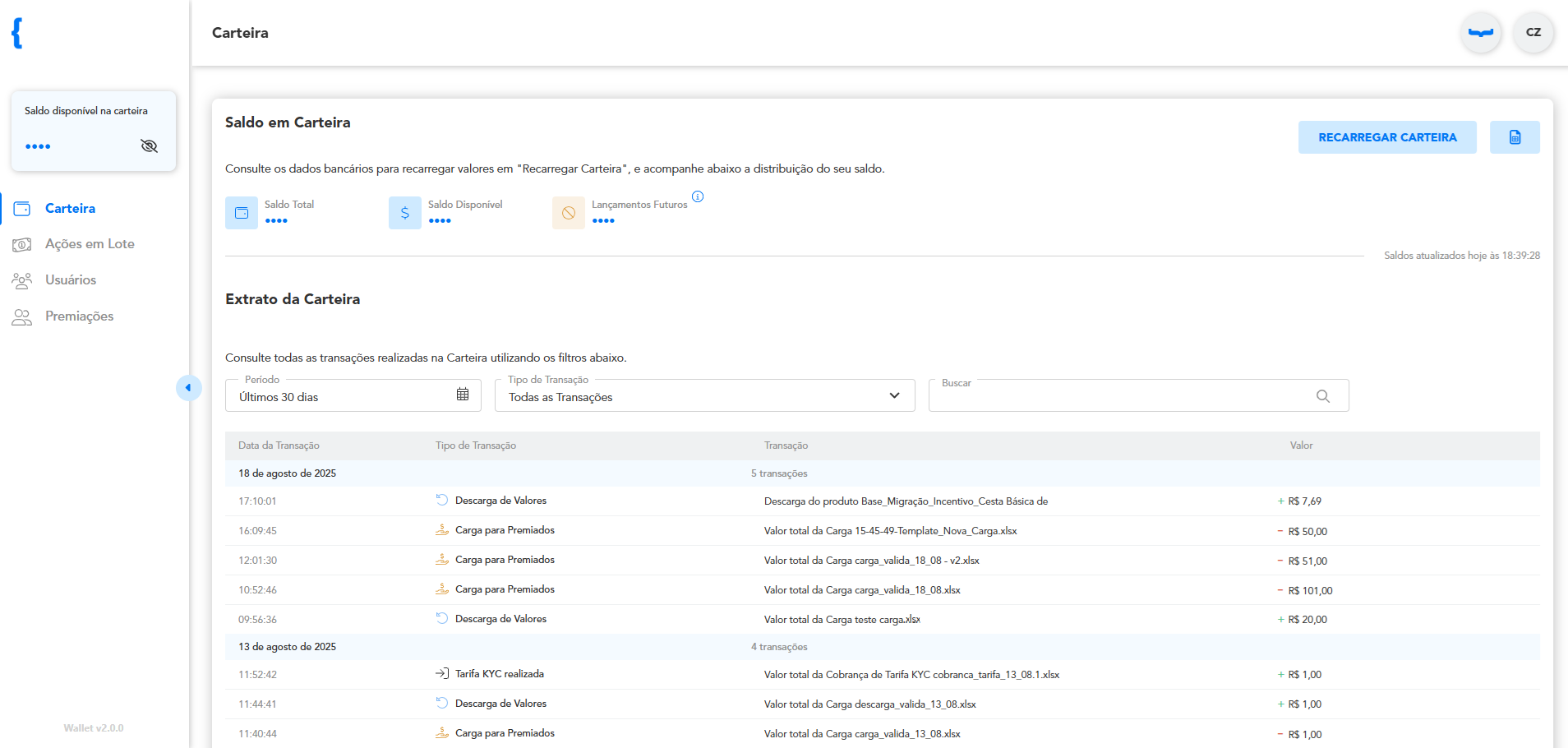The width and height of the screenshot is (1568, 748).
Task: Click the Saldo Total wallet icon
Action: click(242, 213)
